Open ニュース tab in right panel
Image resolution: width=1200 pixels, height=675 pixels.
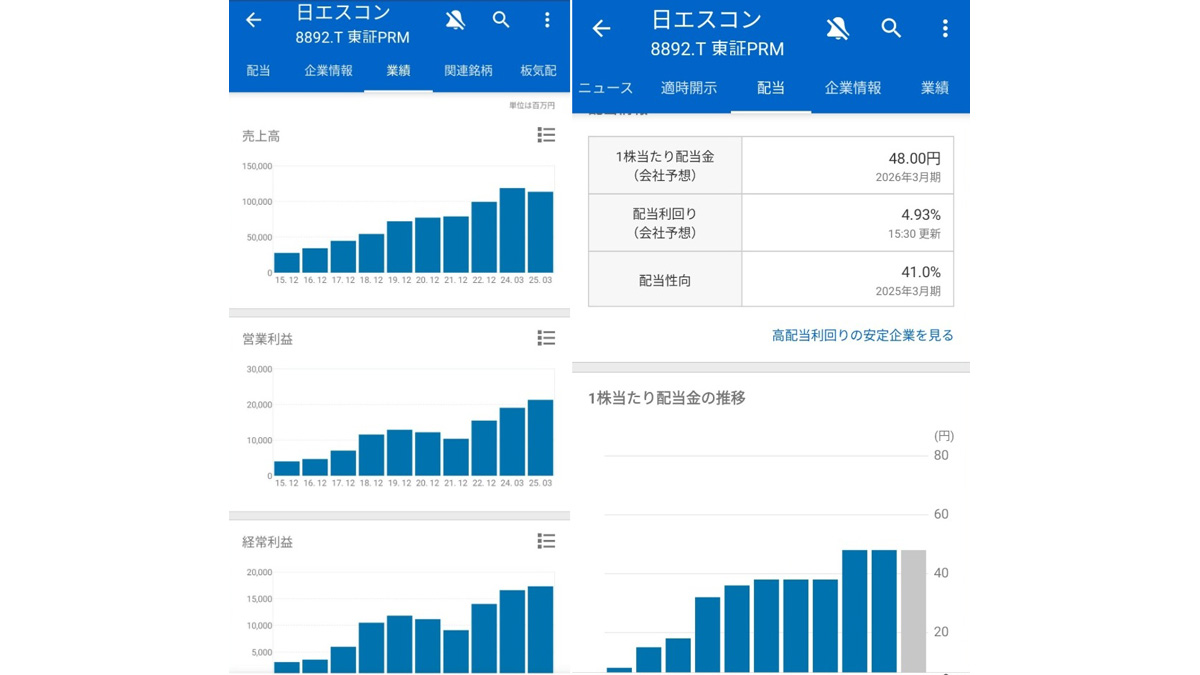pyautogui.click(x=606, y=88)
